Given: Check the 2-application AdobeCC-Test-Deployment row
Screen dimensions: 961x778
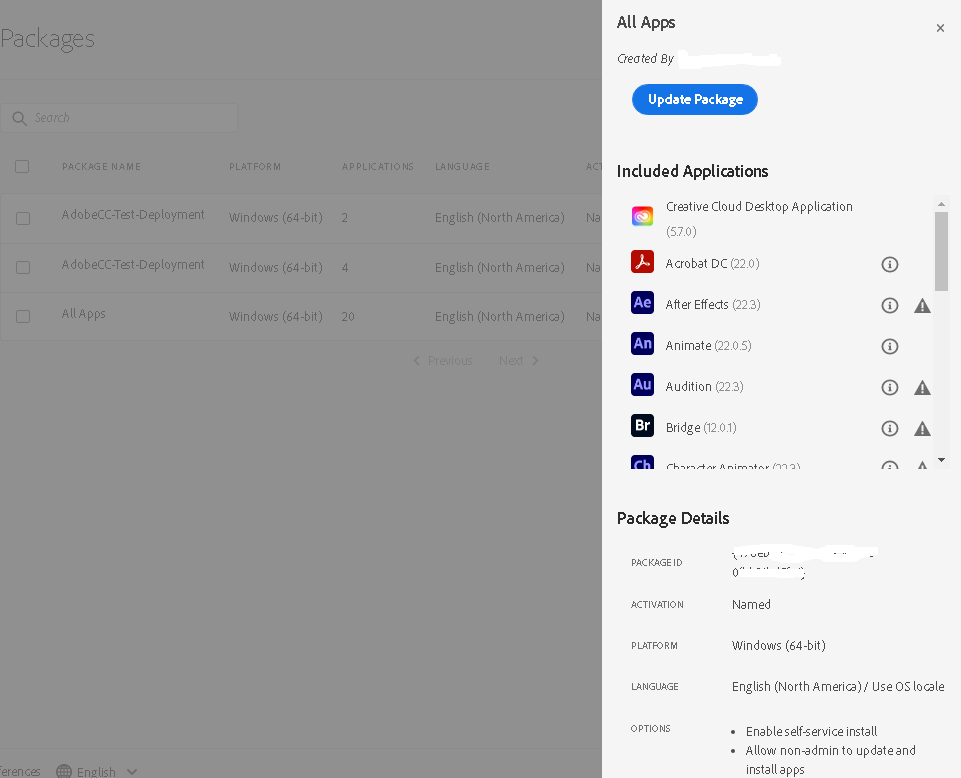Looking at the screenshot, I should pyautogui.click(x=23, y=218).
